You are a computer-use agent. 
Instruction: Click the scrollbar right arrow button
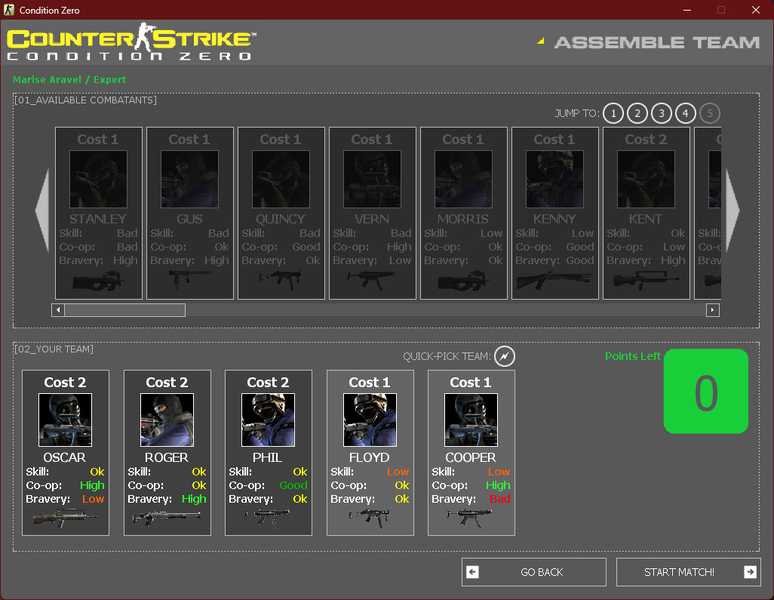(x=712, y=310)
